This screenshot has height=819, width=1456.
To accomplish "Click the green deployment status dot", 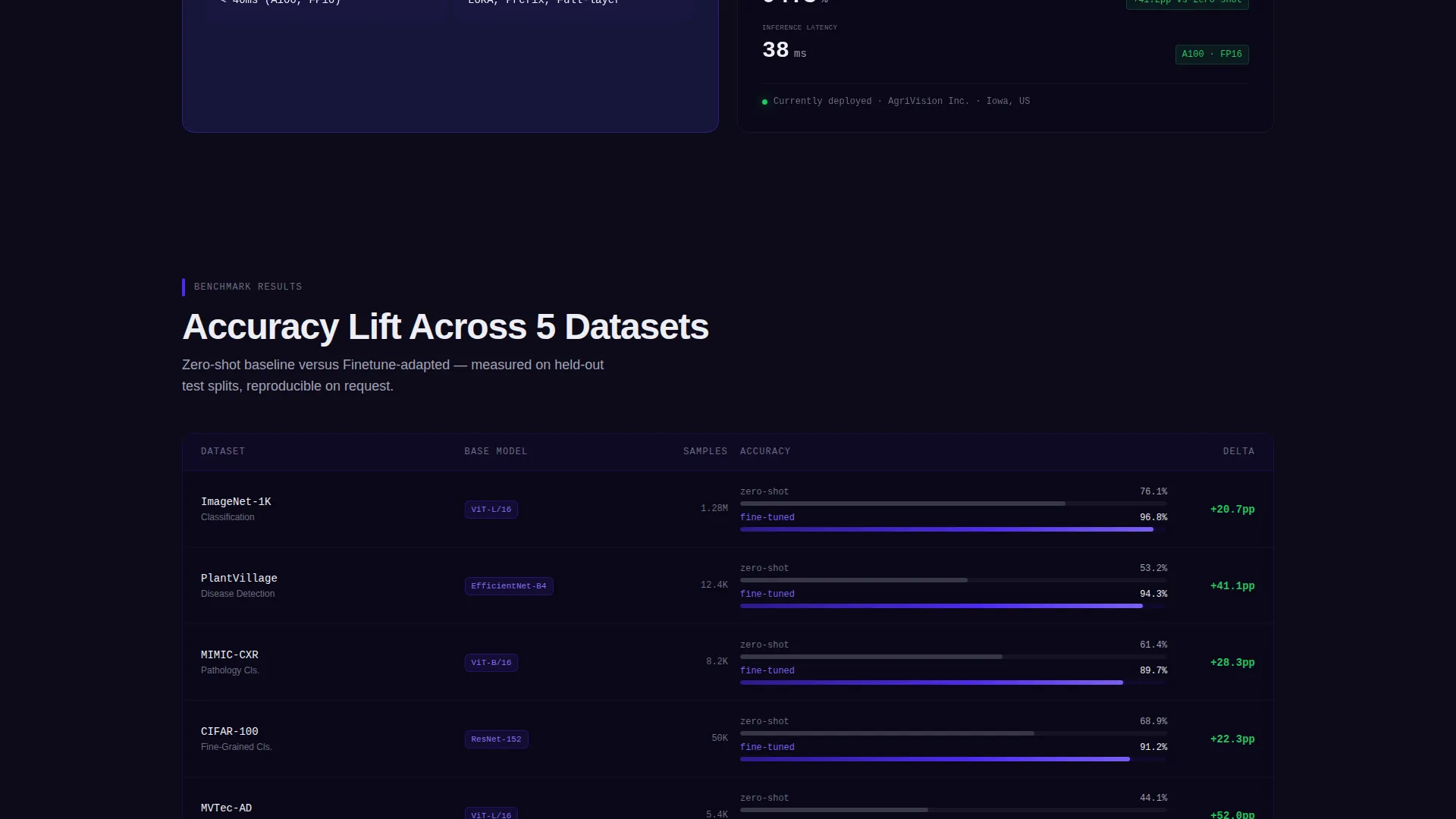I will 764,102.
